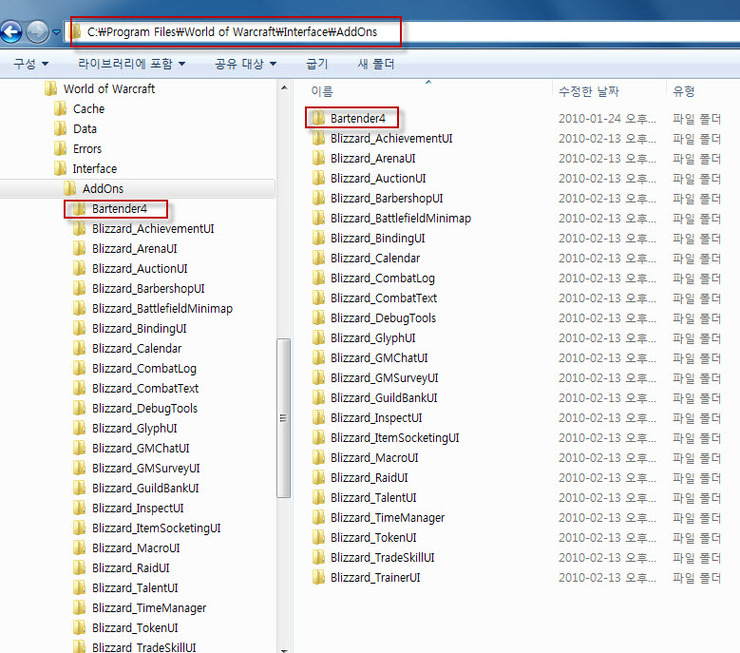
Task: Click Blizzard_ArenaUI folder icon in tree pane
Action: pos(79,249)
